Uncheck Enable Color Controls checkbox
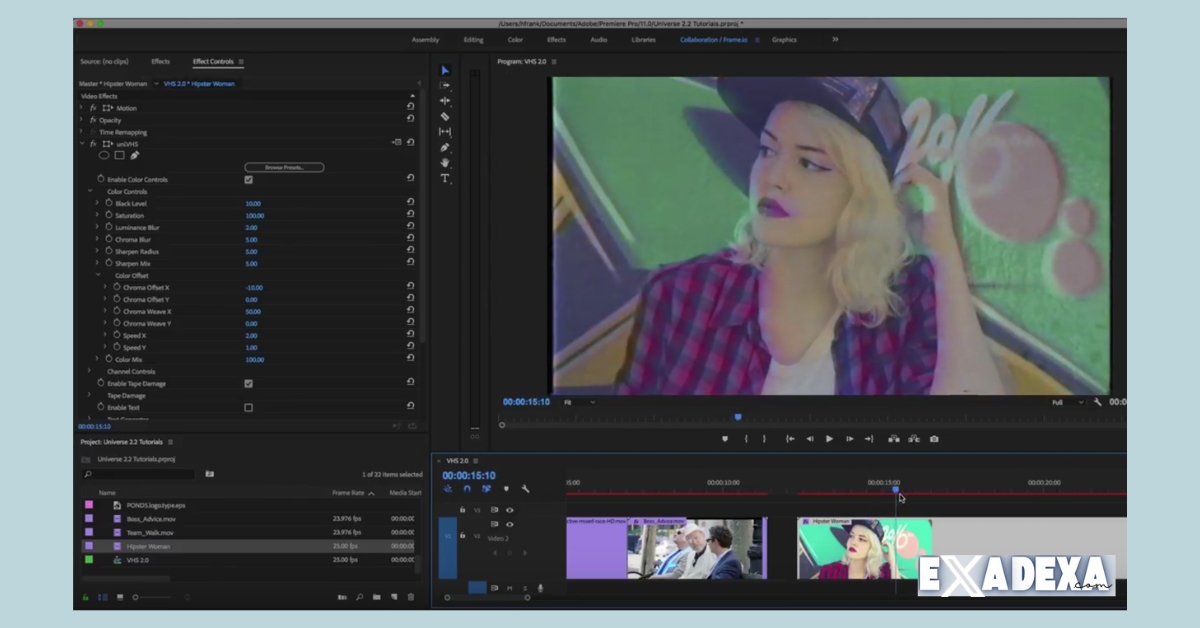The image size is (1200, 628). click(x=248, y=180)
